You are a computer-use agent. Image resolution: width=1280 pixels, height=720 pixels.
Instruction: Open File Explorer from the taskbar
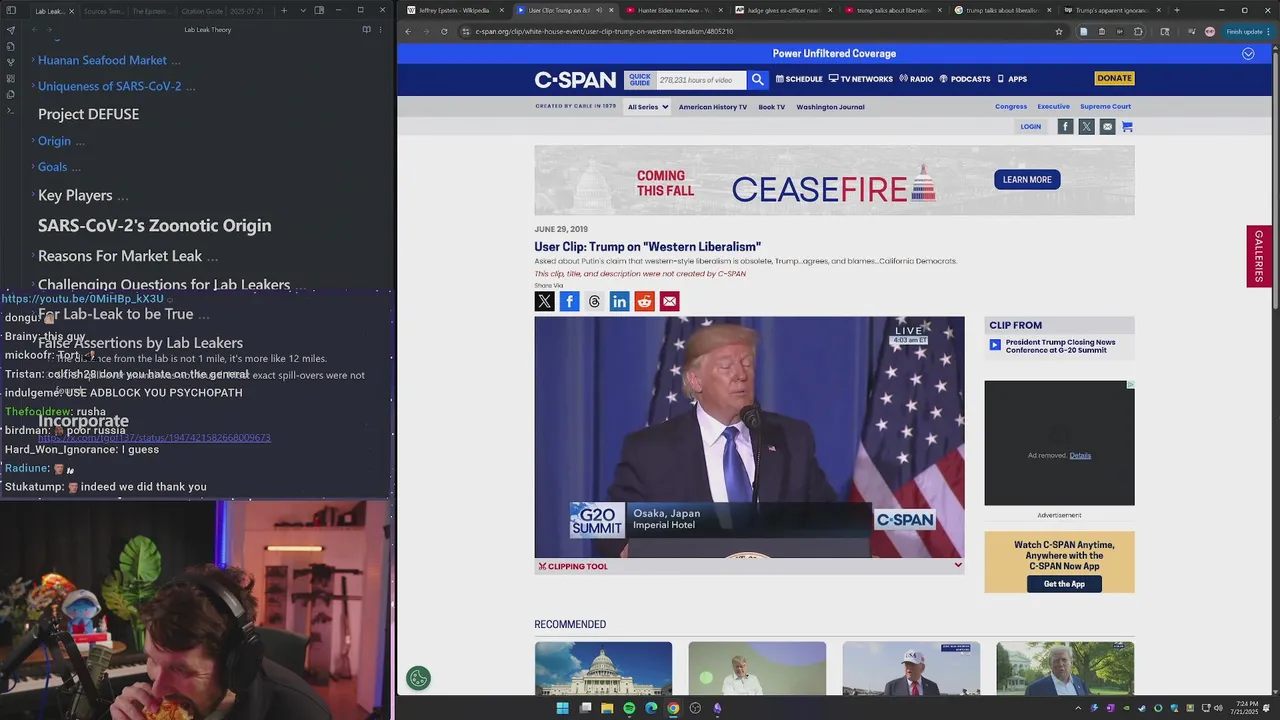click(x=607, y=708)
